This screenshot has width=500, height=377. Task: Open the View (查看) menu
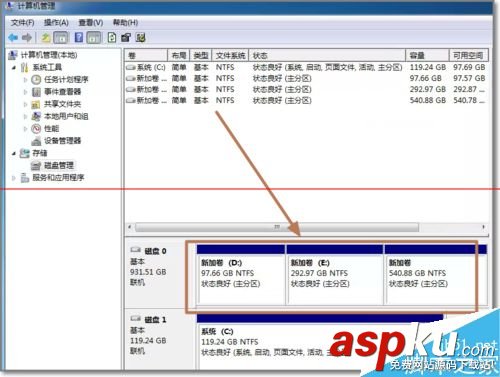tap(91, 23)
